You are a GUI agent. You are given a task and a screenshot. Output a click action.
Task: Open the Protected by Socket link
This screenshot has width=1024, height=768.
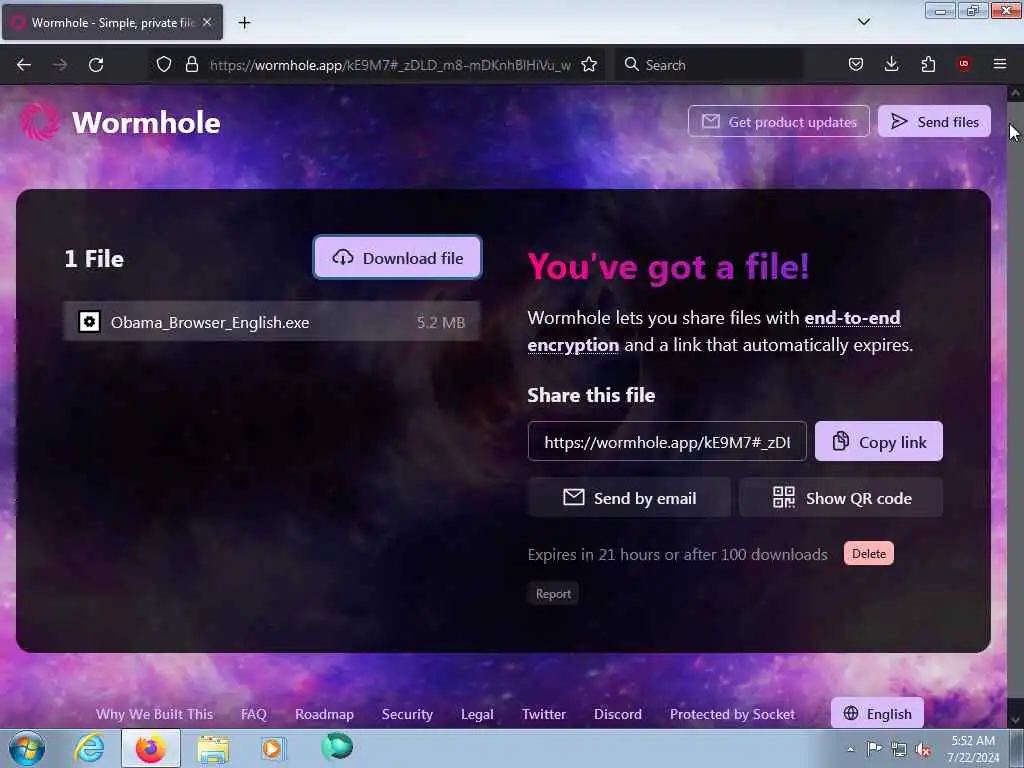(732, 714)
